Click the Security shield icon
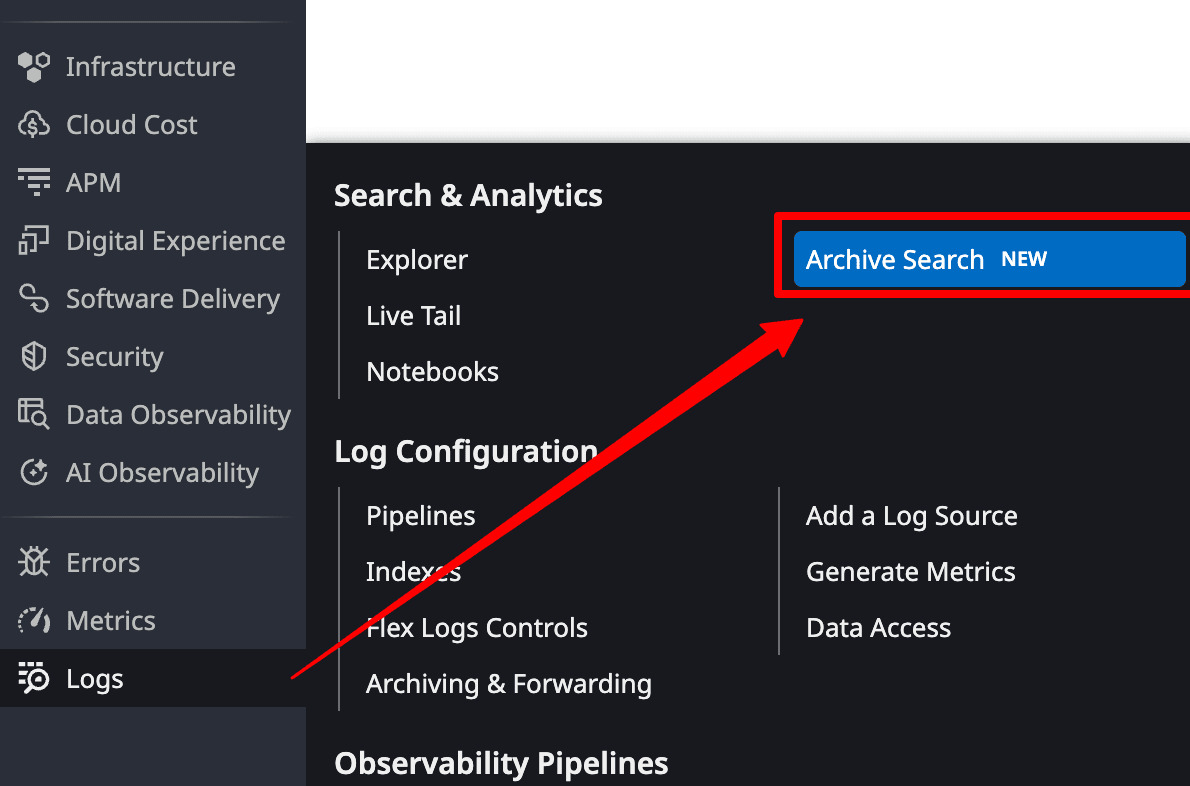Image resolution: width=1190 pixels, height=786 pixels. 33,357
